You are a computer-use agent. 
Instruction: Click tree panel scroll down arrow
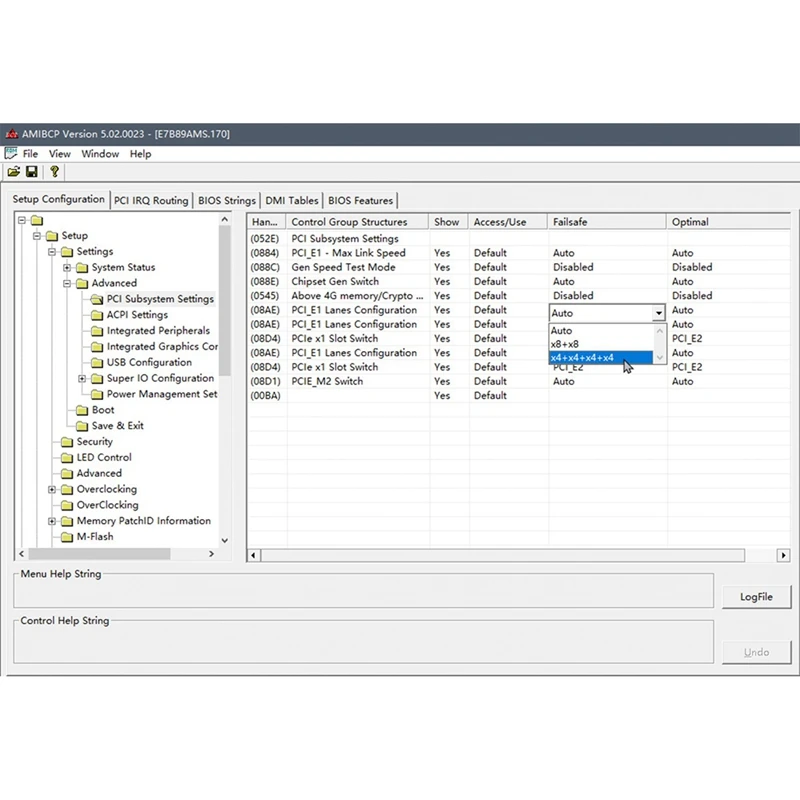pos(224,540)
